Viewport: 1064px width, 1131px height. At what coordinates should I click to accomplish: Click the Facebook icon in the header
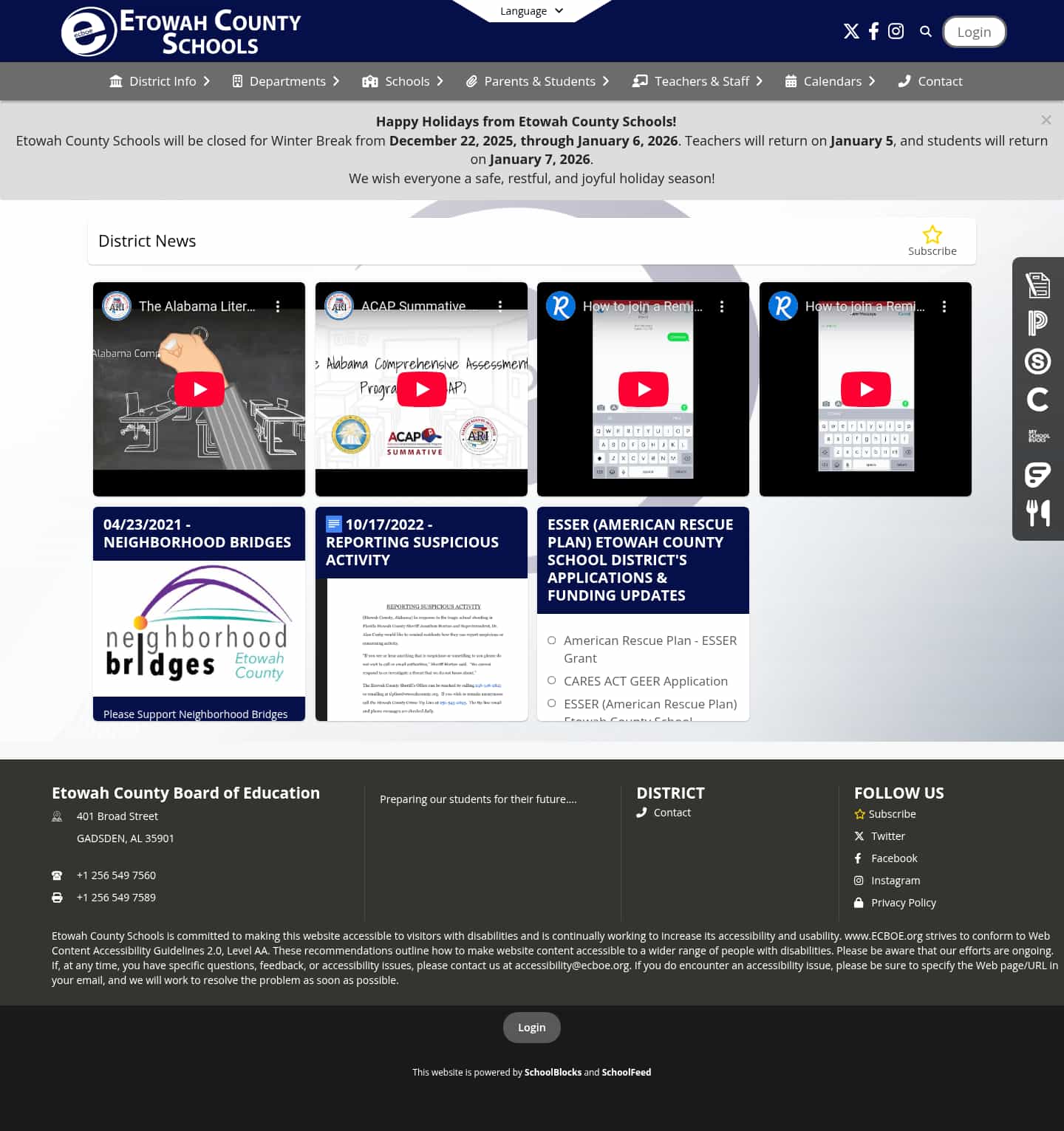coord(873,31)
